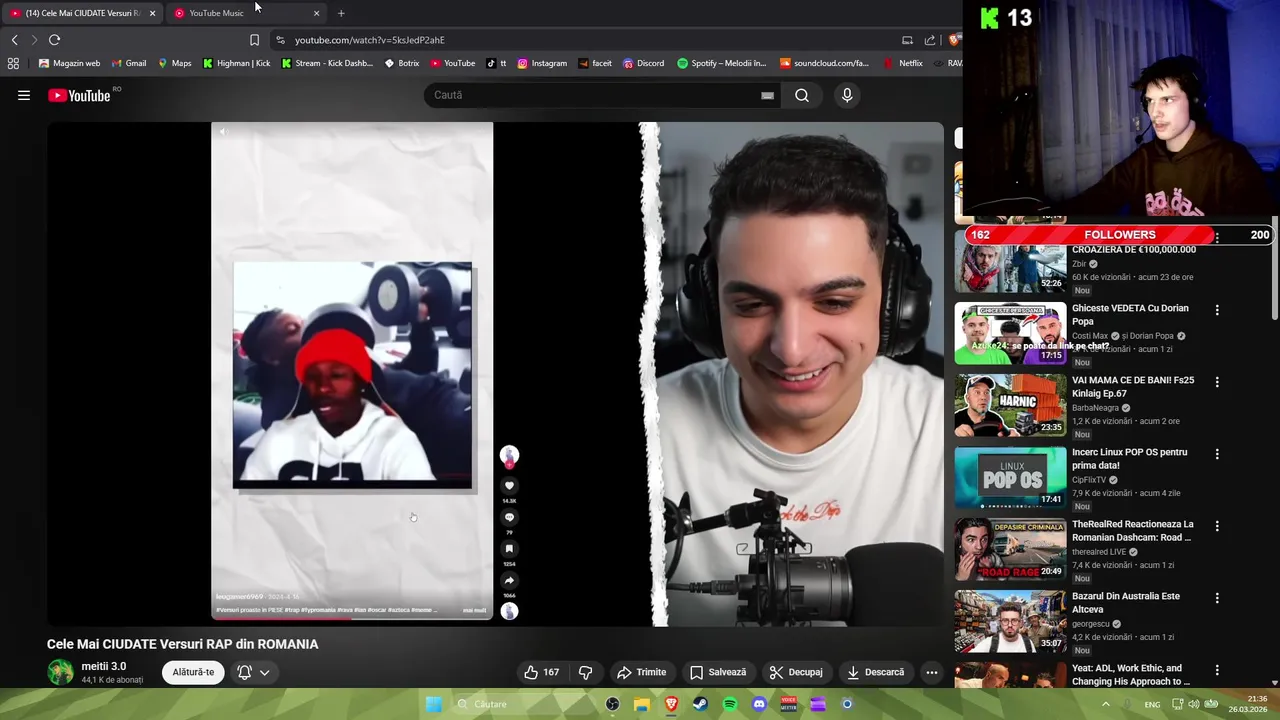Open the Spotify – Melodii bookmark
Image resolution: width=1280 pixels, height=720 pixels.
click(721, 63)
